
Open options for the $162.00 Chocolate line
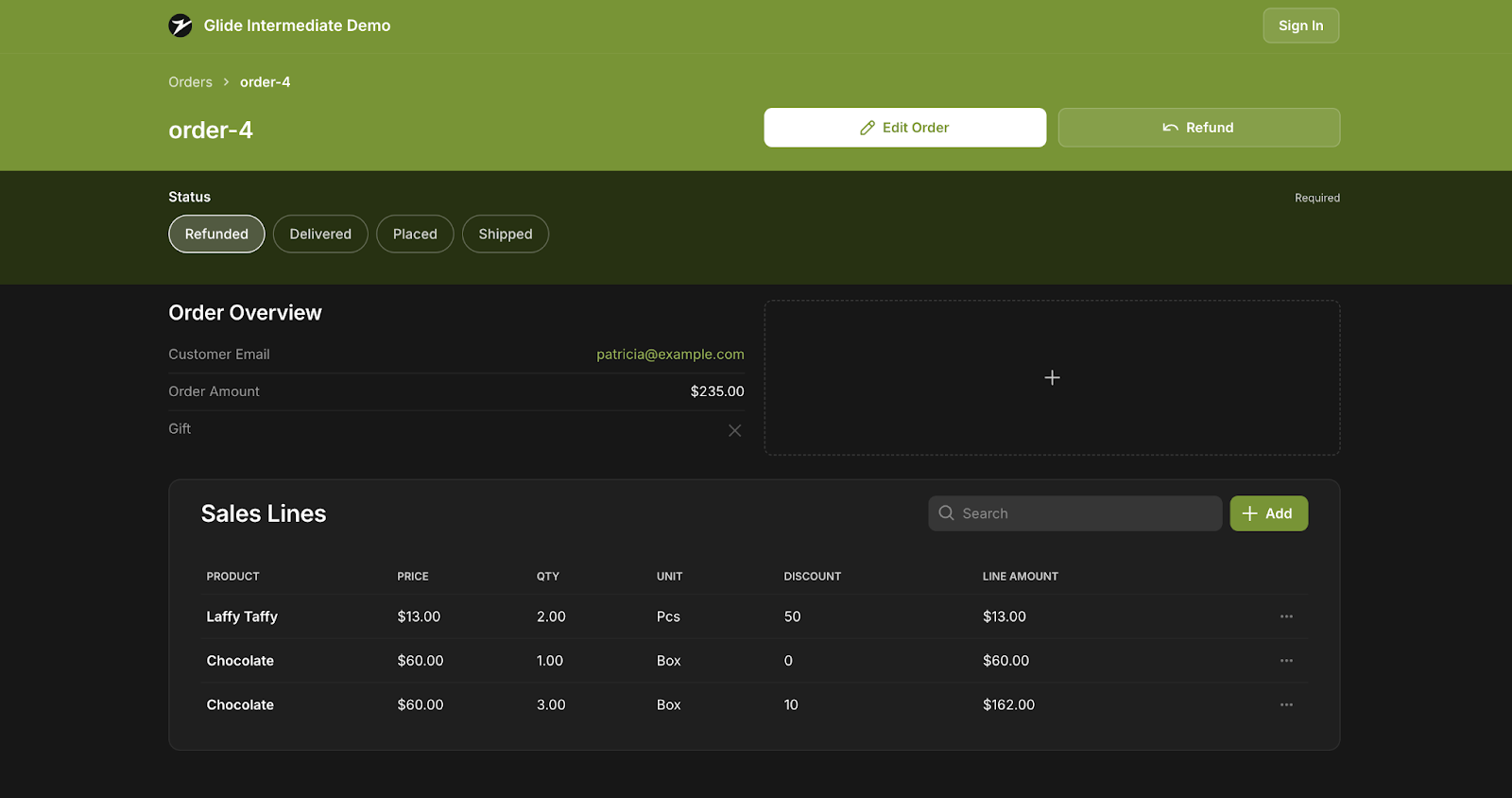[1286, 705]
